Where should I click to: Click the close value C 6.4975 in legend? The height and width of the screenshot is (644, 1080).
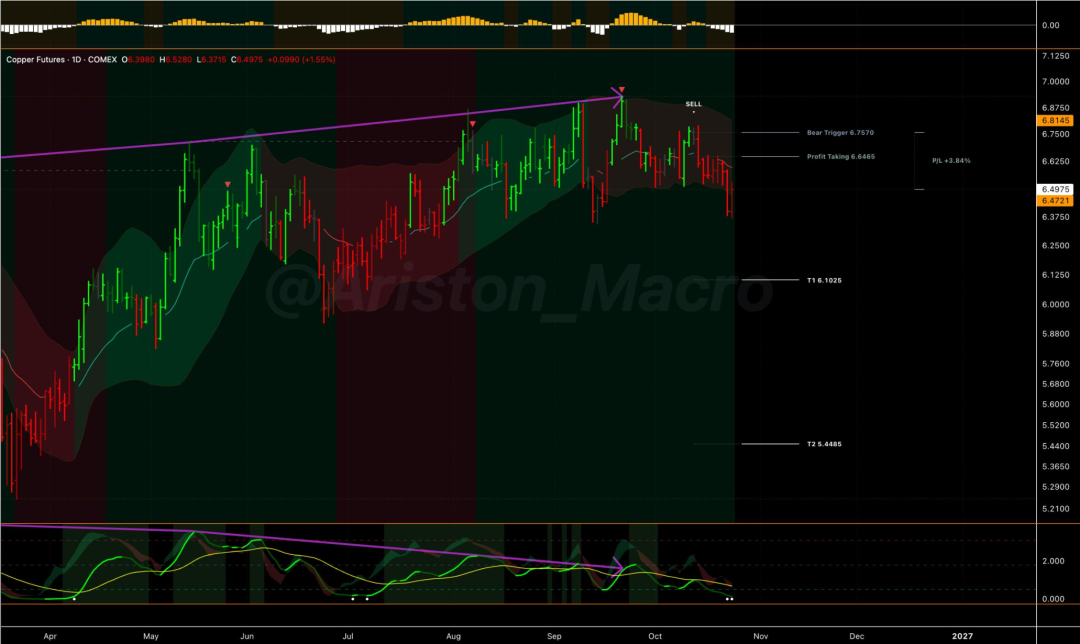(x=247, y=60)
